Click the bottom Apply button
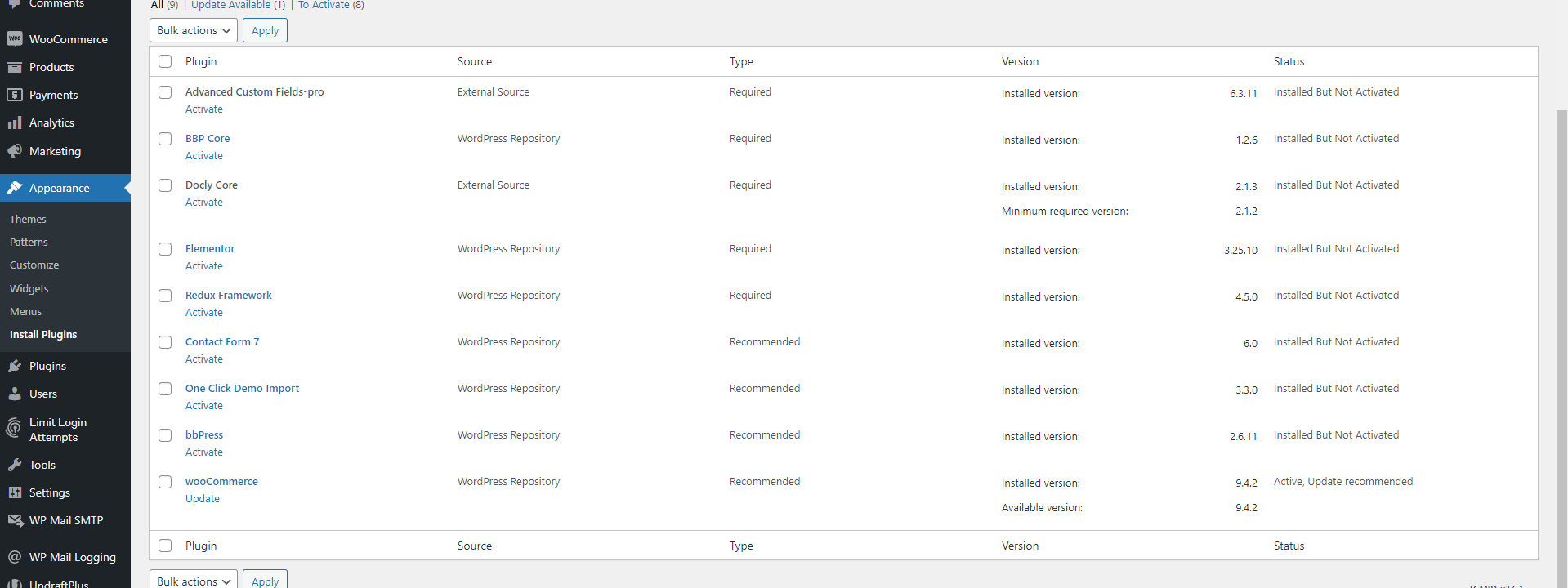 [265, 579]
